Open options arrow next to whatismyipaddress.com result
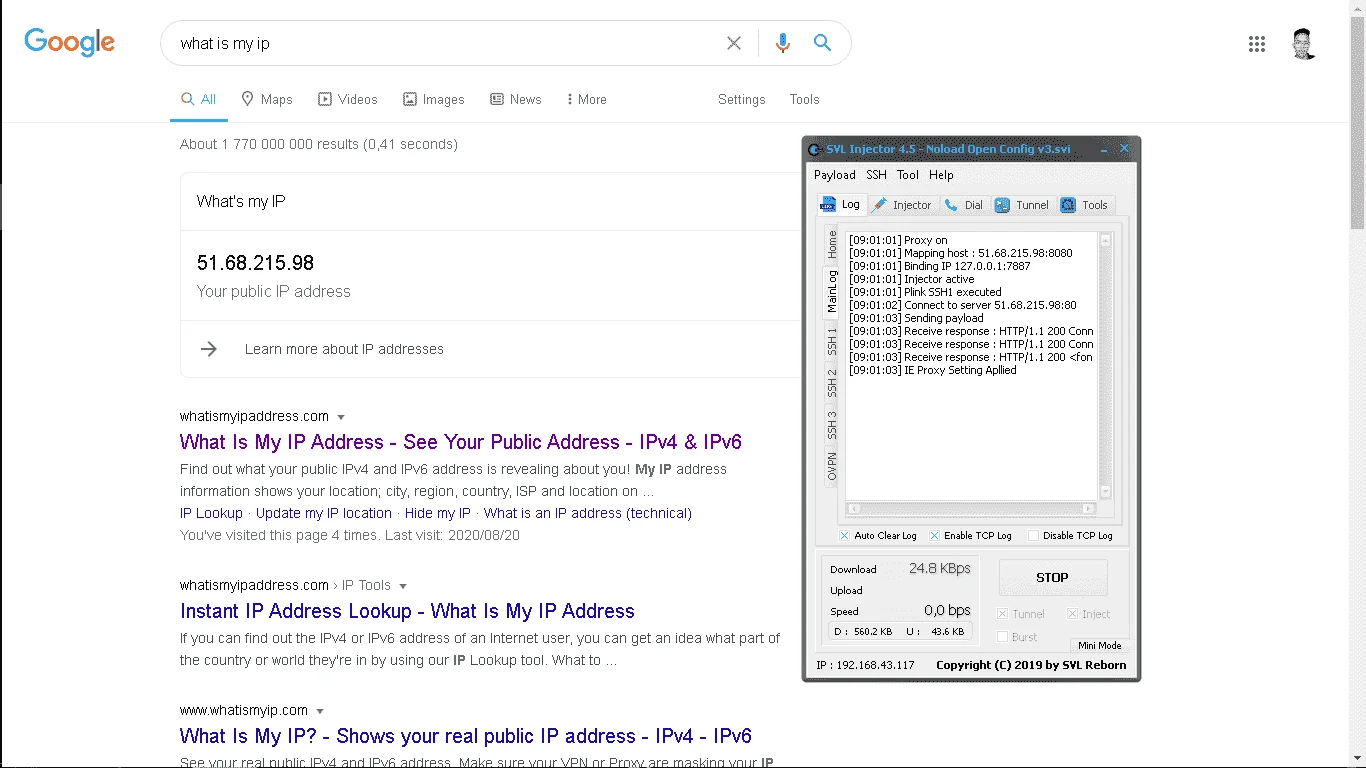Screen dimensions: 1366x768 (341, 417)
